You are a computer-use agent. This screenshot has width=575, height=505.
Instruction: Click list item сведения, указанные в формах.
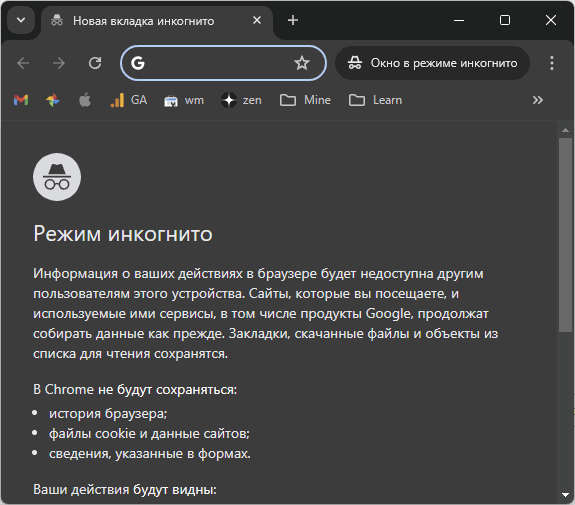click(150, 454)
